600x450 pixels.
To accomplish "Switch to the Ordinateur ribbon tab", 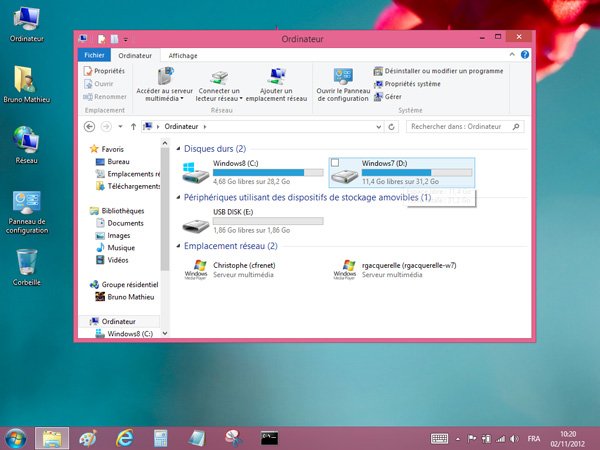I will pyautogui.click(x=135, y=55).
